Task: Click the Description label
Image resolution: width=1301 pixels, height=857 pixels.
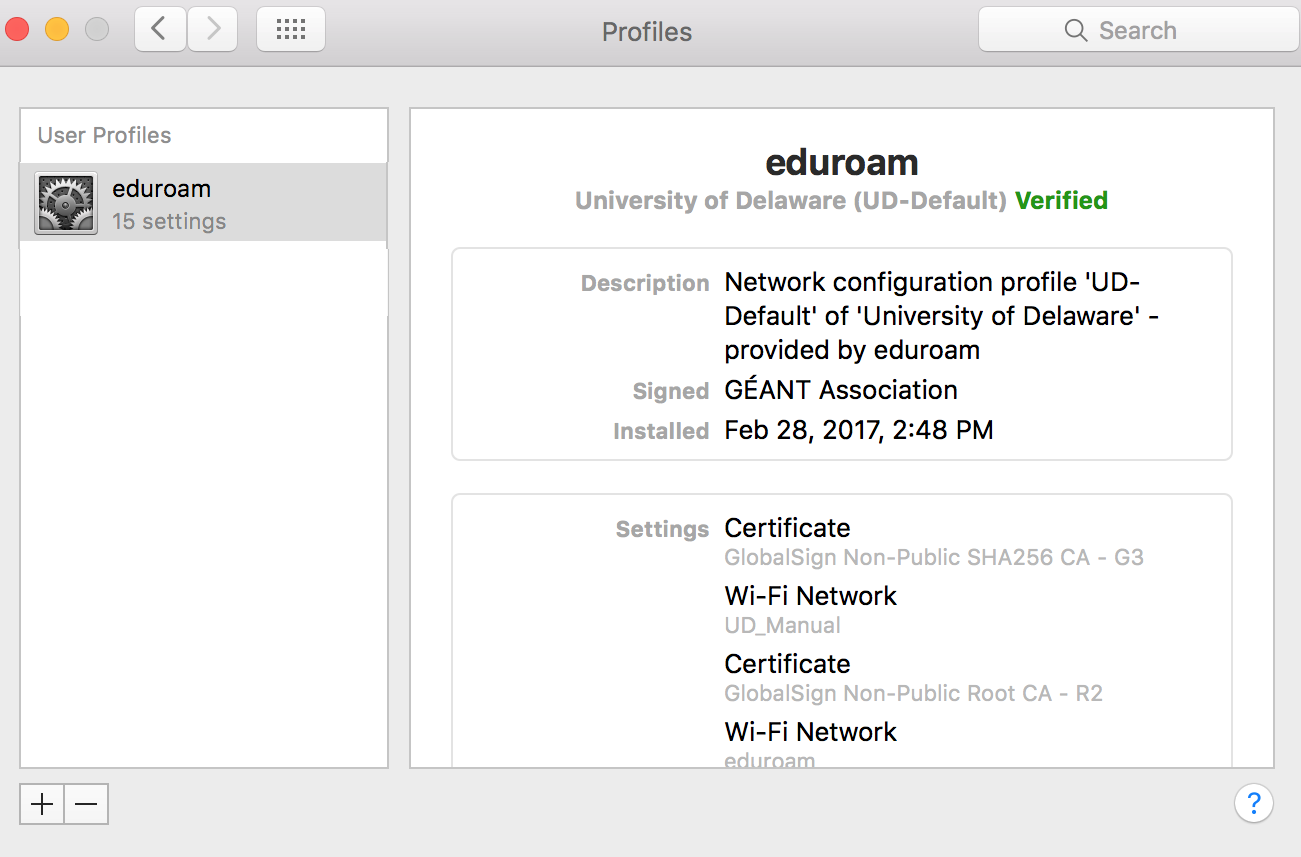Action: point(645,283)
